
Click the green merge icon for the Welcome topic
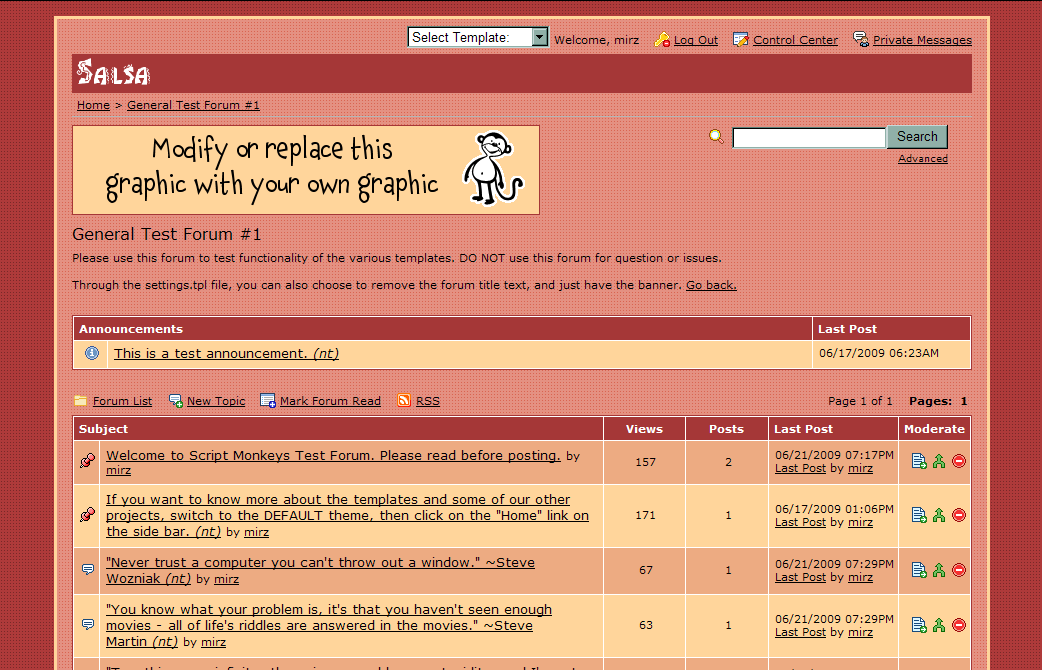coord(939,461)
